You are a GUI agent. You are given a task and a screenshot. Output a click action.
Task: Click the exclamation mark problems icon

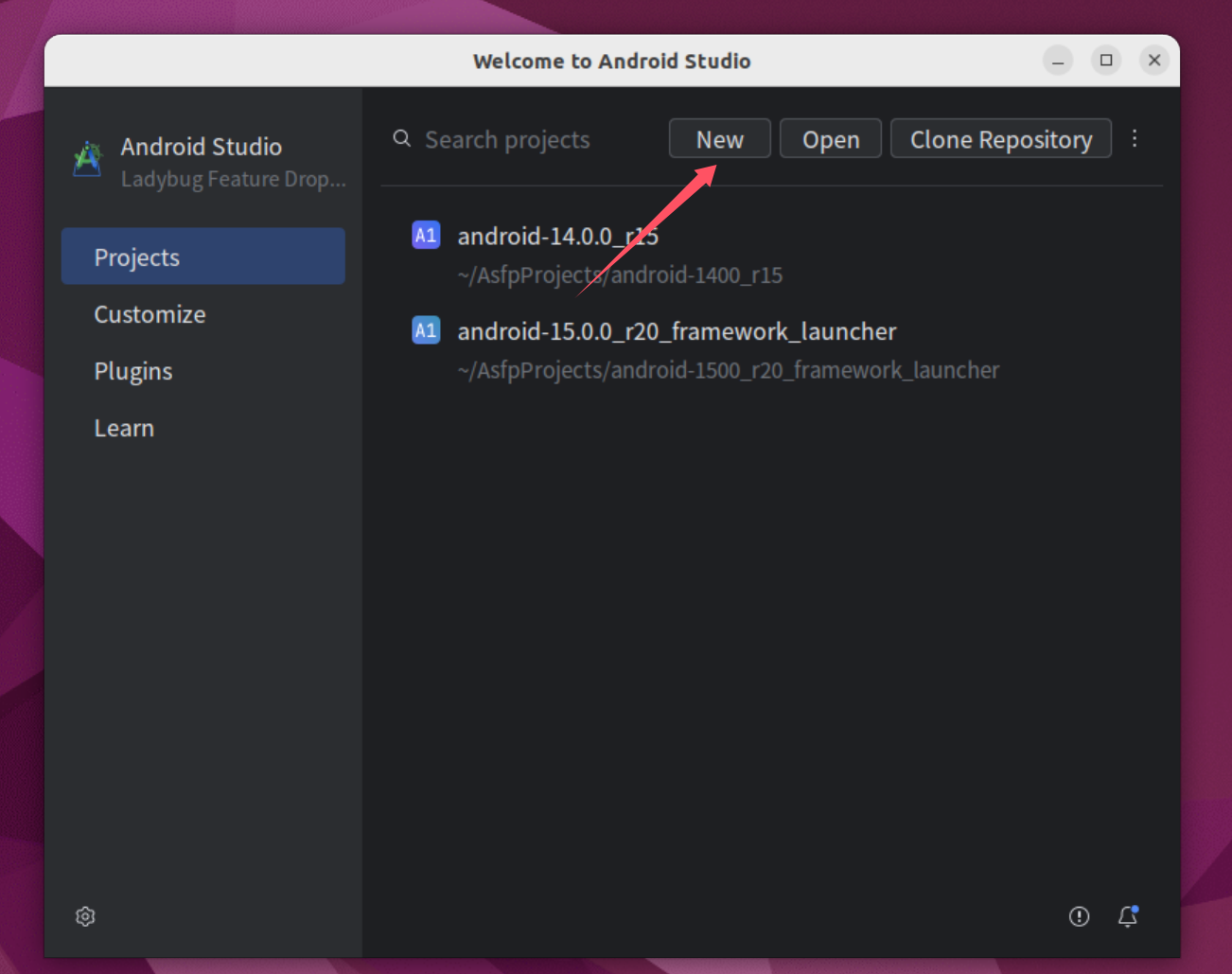(1079, 916)
